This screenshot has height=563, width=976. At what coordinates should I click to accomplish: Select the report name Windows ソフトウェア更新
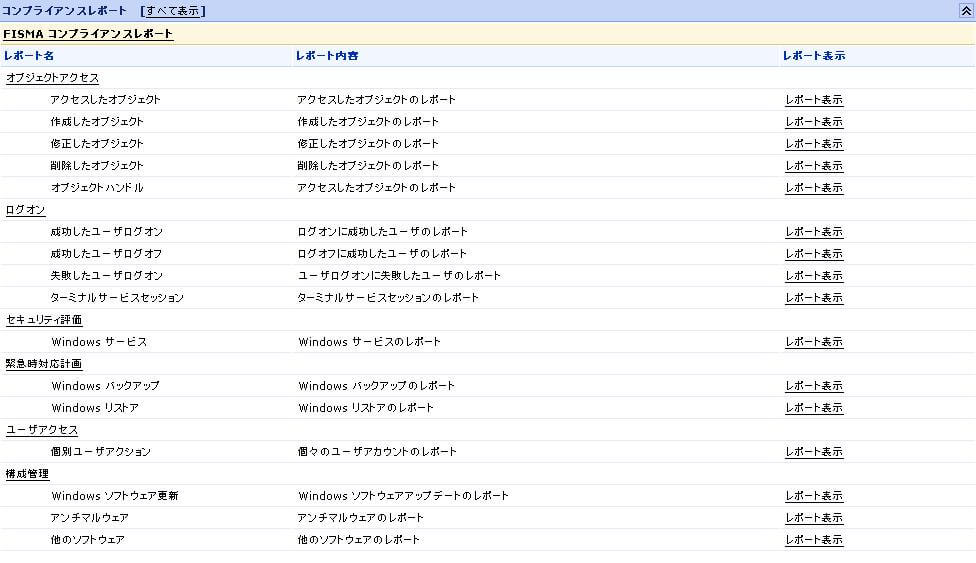[x=115, y=496]
